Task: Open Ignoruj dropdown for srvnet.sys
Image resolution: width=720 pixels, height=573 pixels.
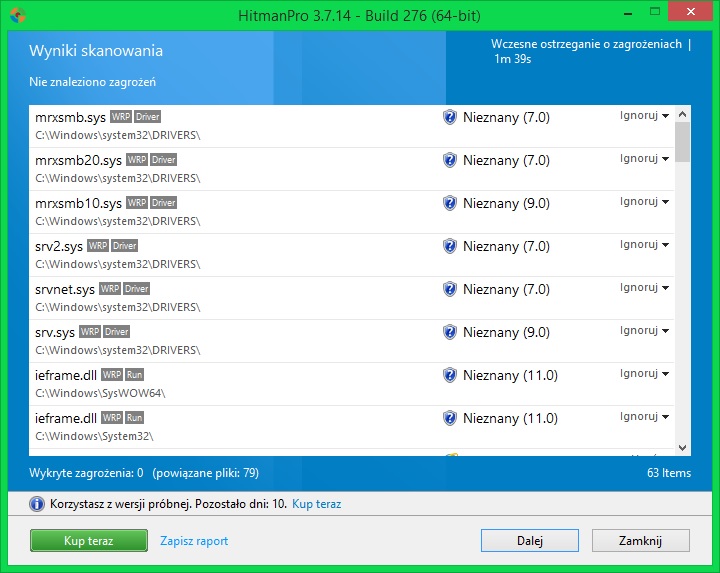Action: pyautogui.click(x=644, y=287)
